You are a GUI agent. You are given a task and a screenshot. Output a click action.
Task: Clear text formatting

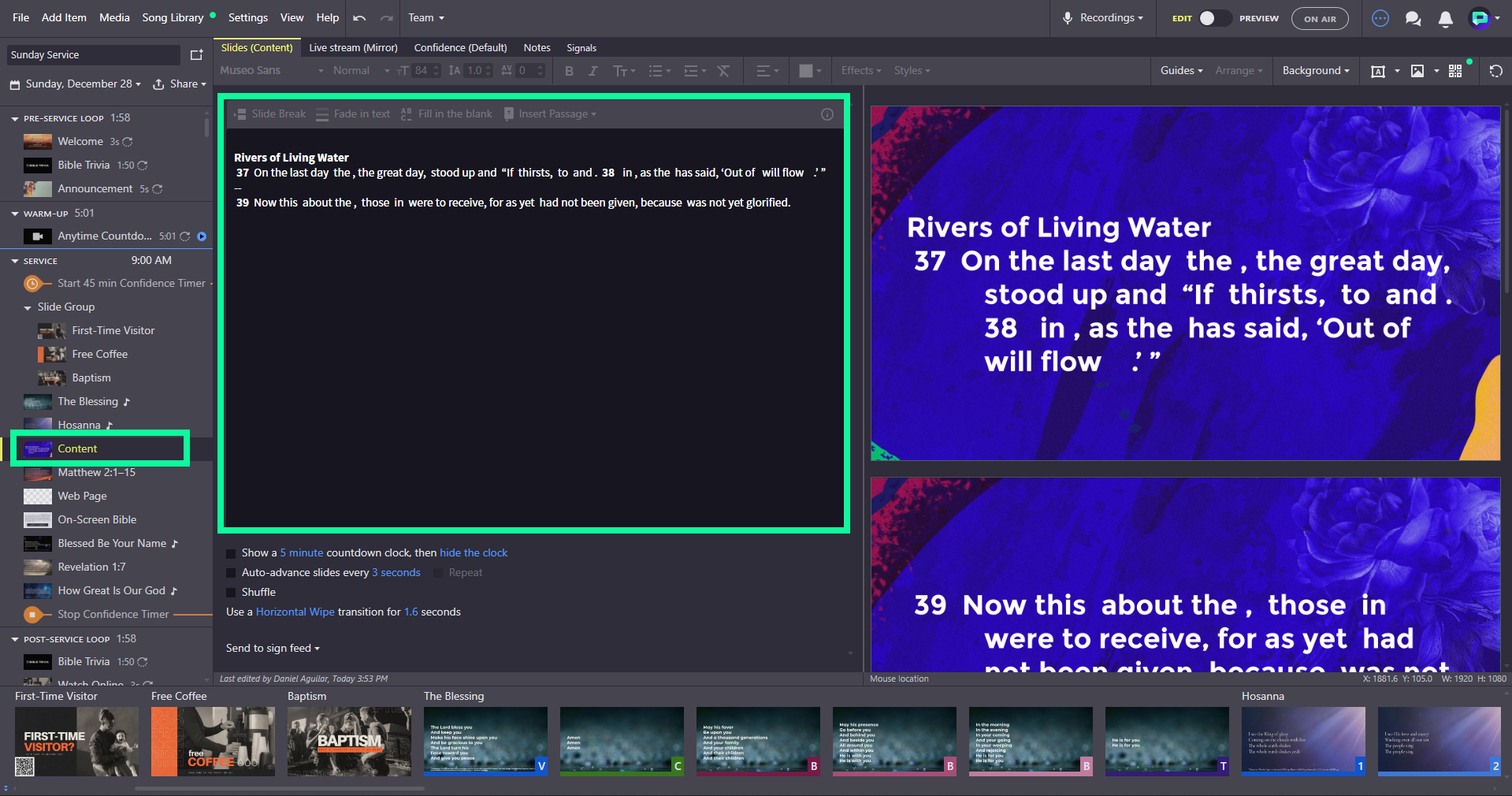click(723, 71)
